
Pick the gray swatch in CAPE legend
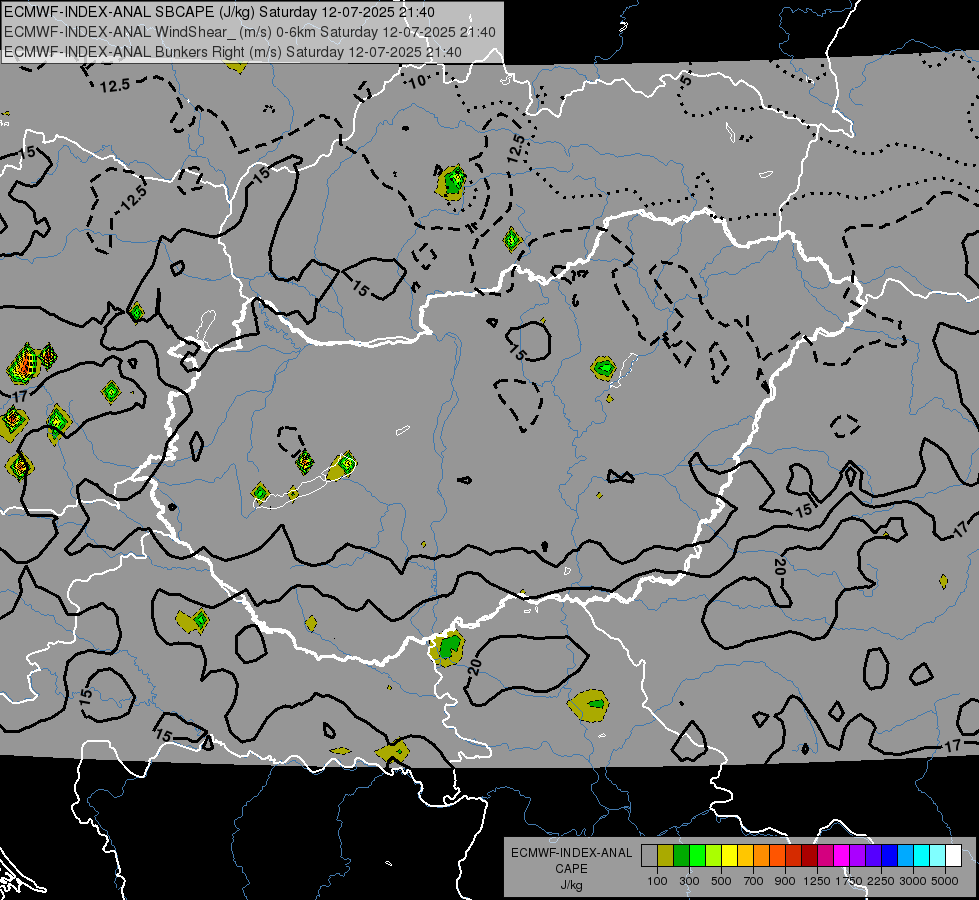(x=649, y=856)
